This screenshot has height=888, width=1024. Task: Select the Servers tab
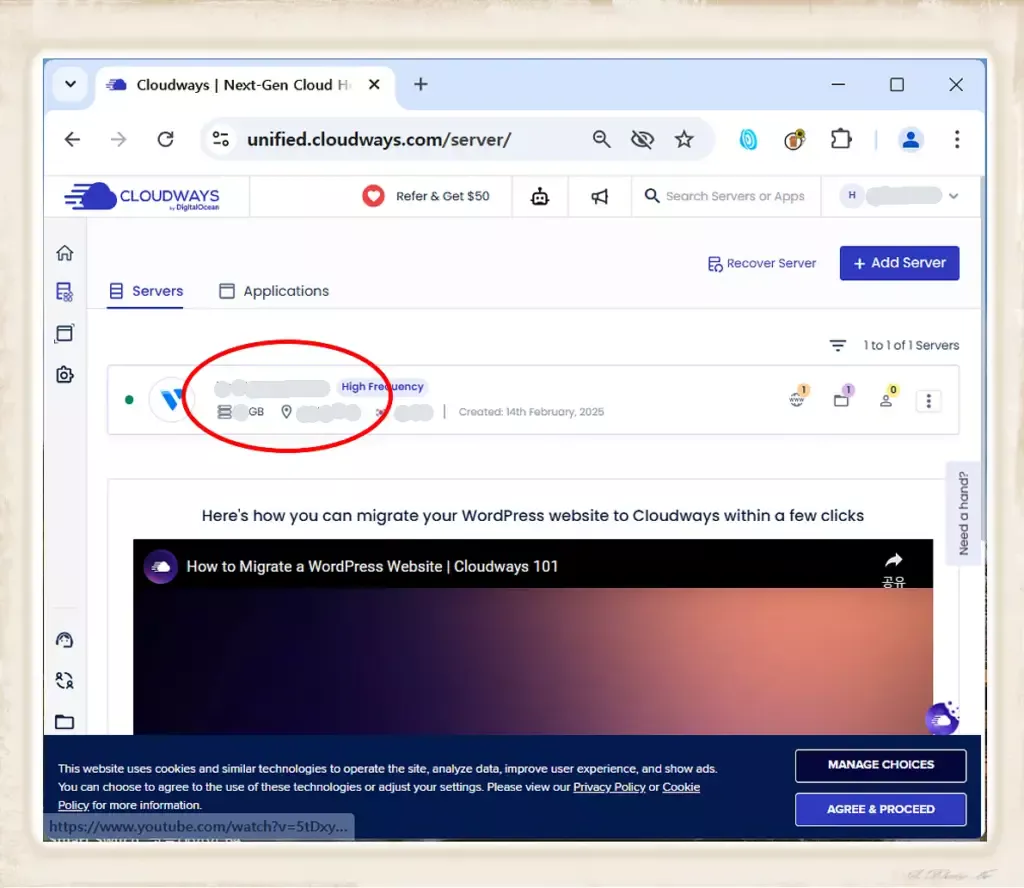click(146, 291)
